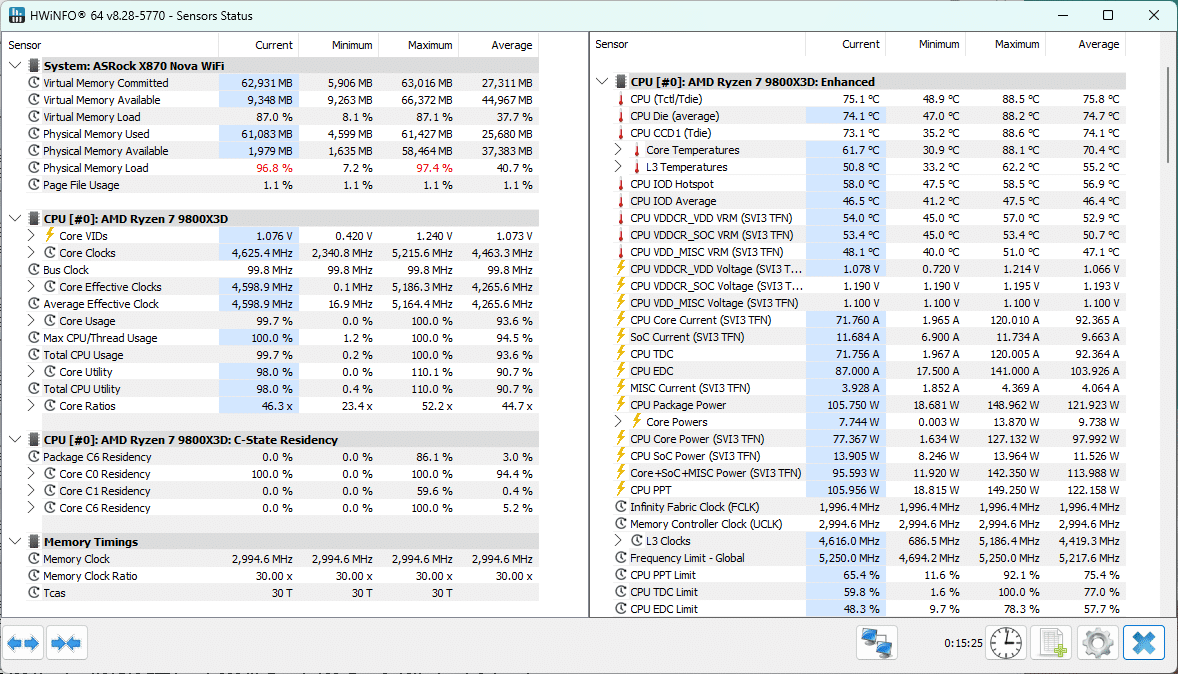Image resolution: width=1178 pixels, height=674 pixels.
Task: Click the thermometer icon beside CPU (Tctl/Tdie)
Action: point(621,99)
